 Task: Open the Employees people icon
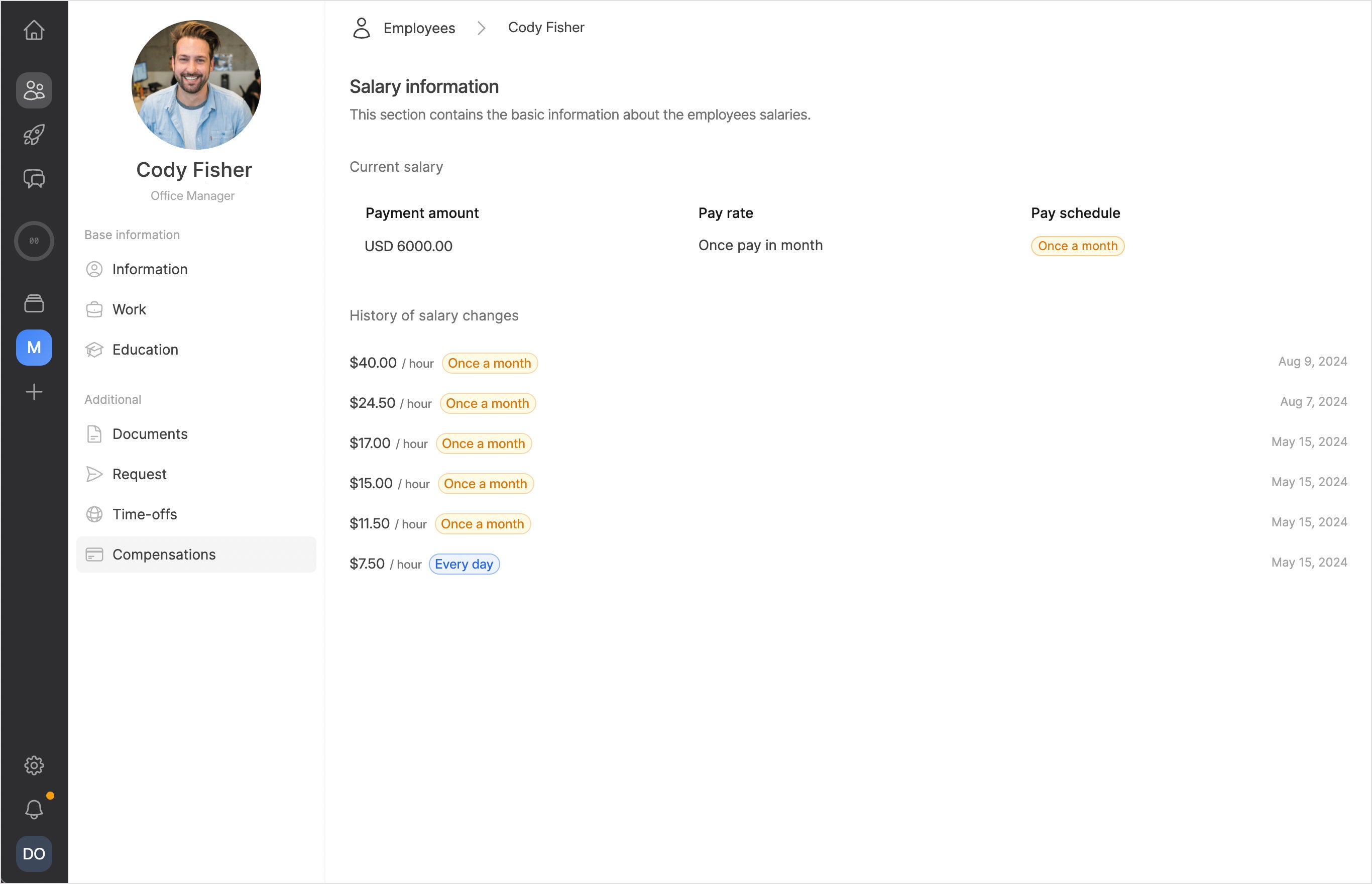34,90
